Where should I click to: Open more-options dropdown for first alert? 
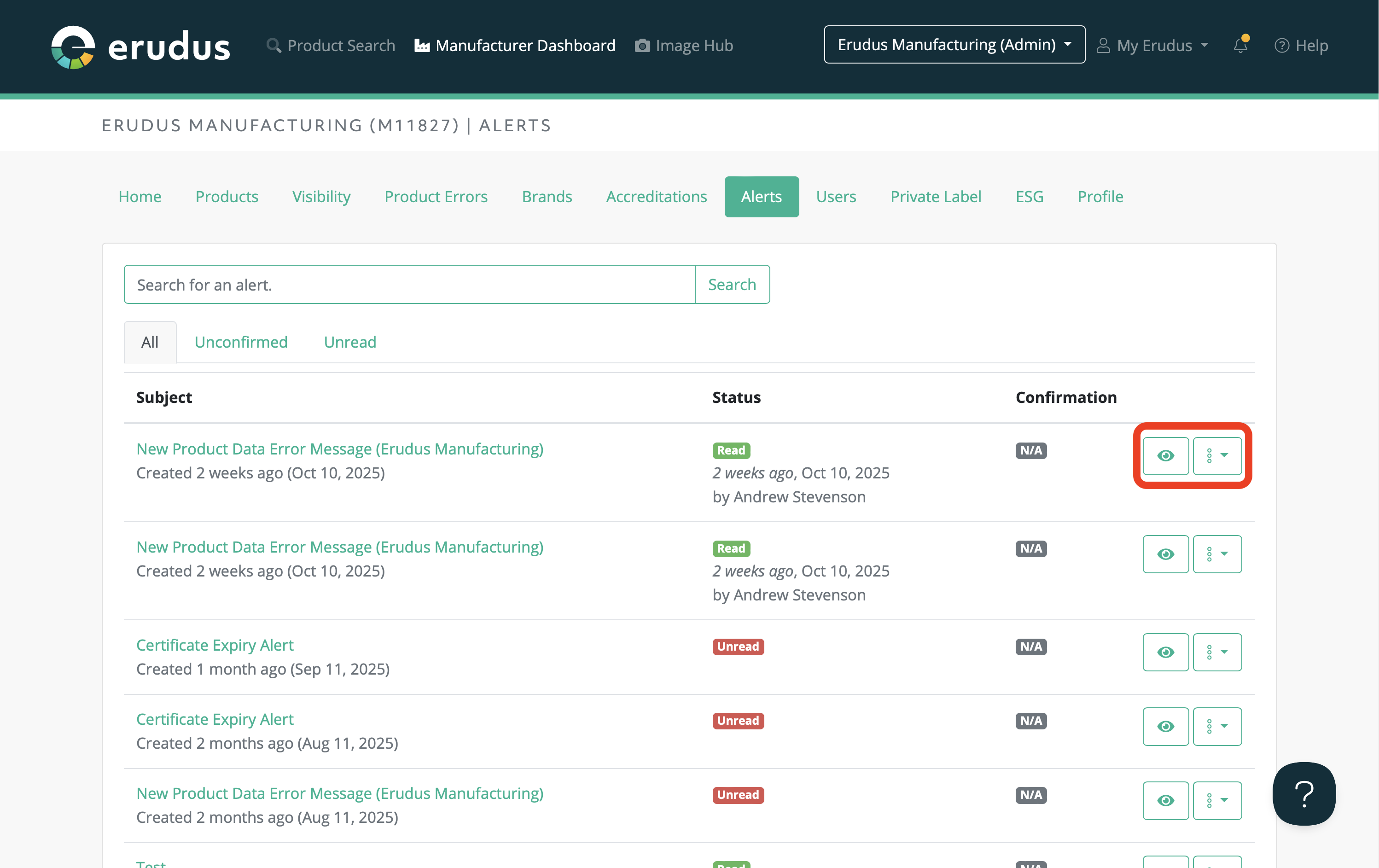tap(1216, 456)
